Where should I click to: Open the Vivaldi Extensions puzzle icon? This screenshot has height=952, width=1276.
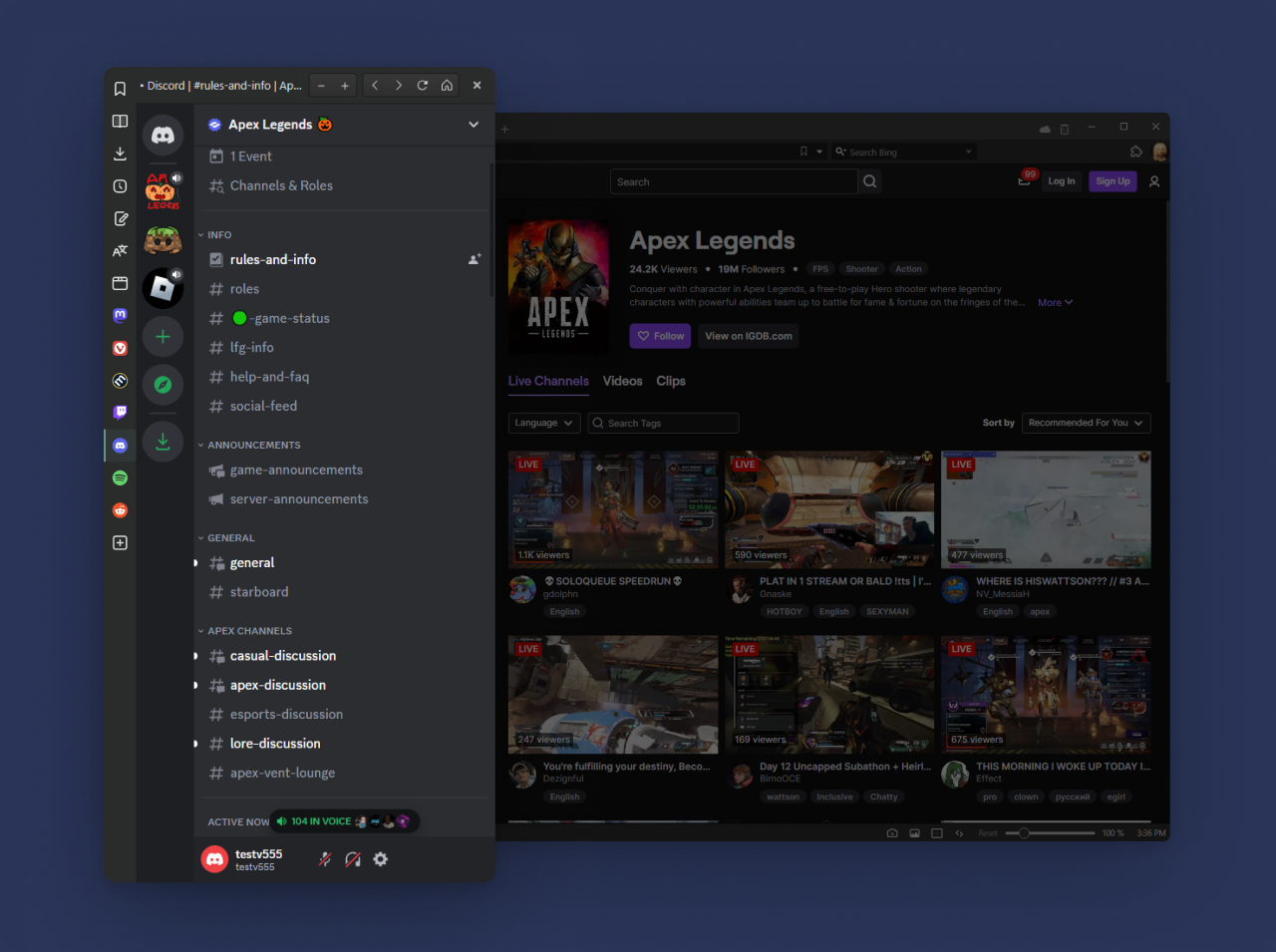[x=1136, y=152]
